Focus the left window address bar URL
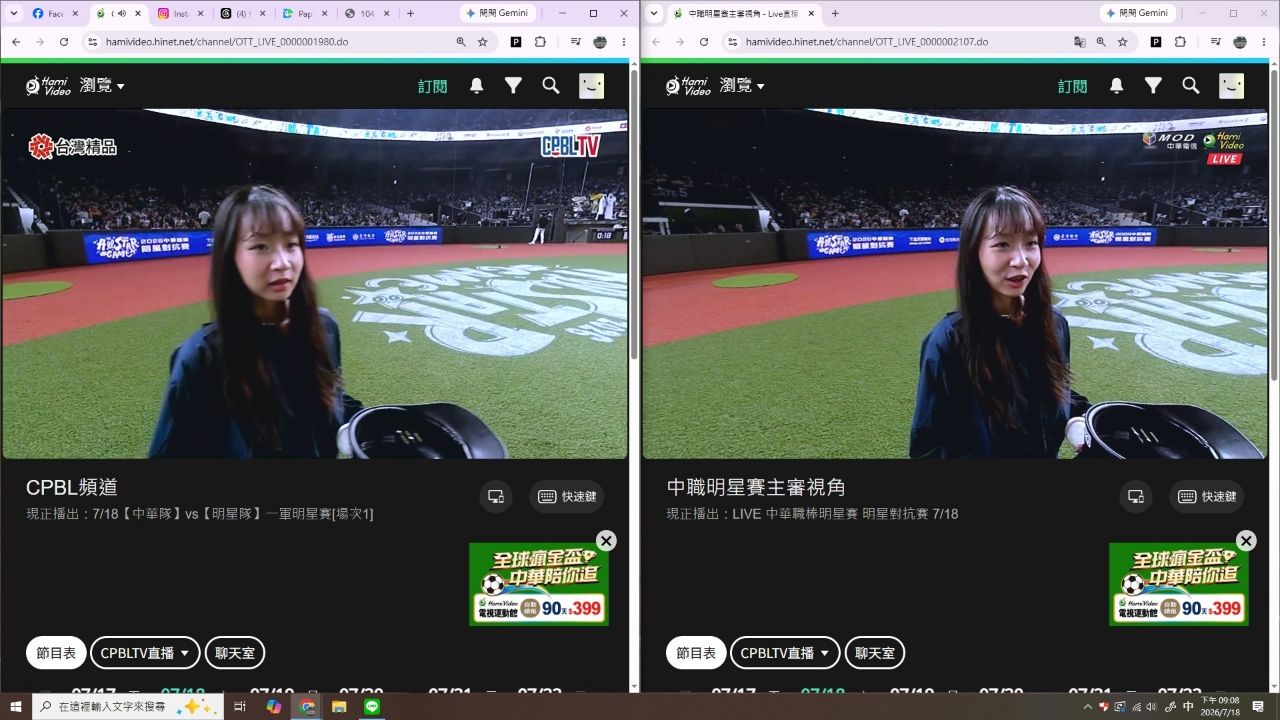 point(227,42)
